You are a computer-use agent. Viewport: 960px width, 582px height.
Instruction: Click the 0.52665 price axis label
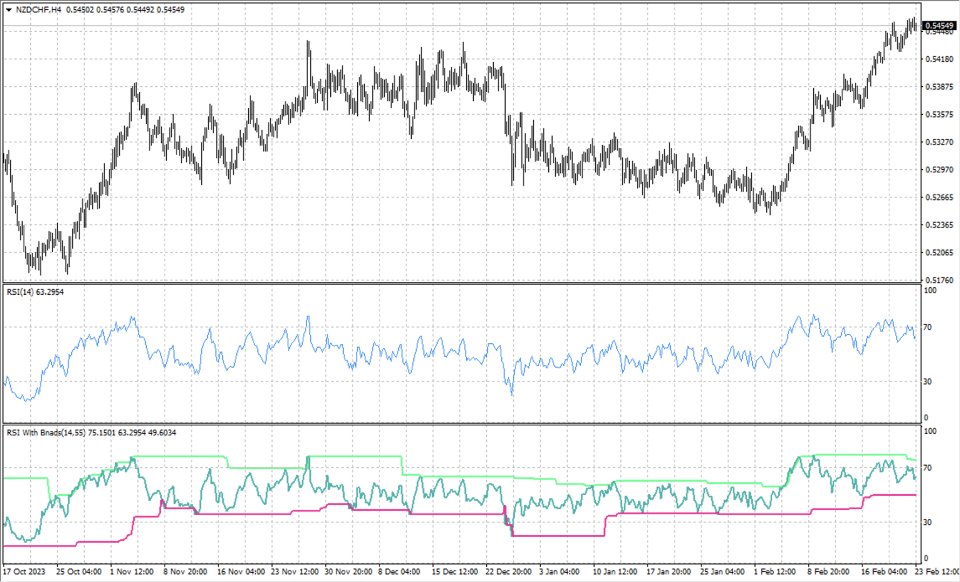coord(939,197)
